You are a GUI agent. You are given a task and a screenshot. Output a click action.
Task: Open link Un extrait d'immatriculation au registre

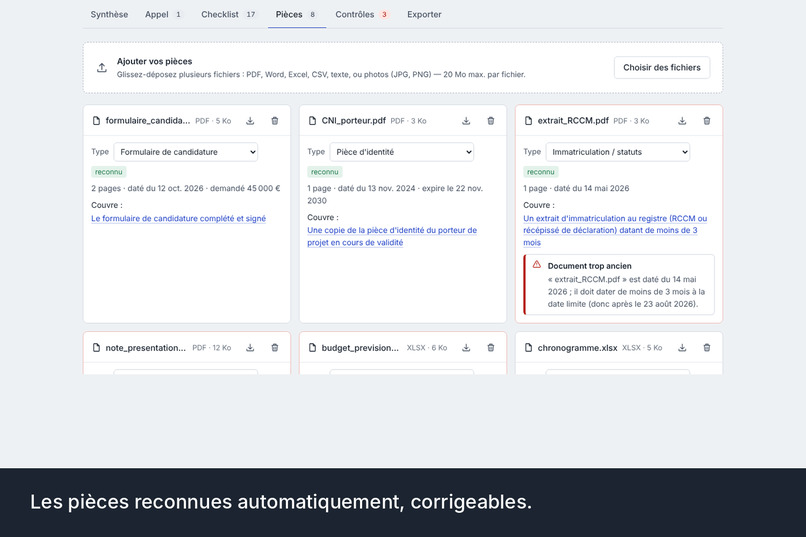coord(615,230)
